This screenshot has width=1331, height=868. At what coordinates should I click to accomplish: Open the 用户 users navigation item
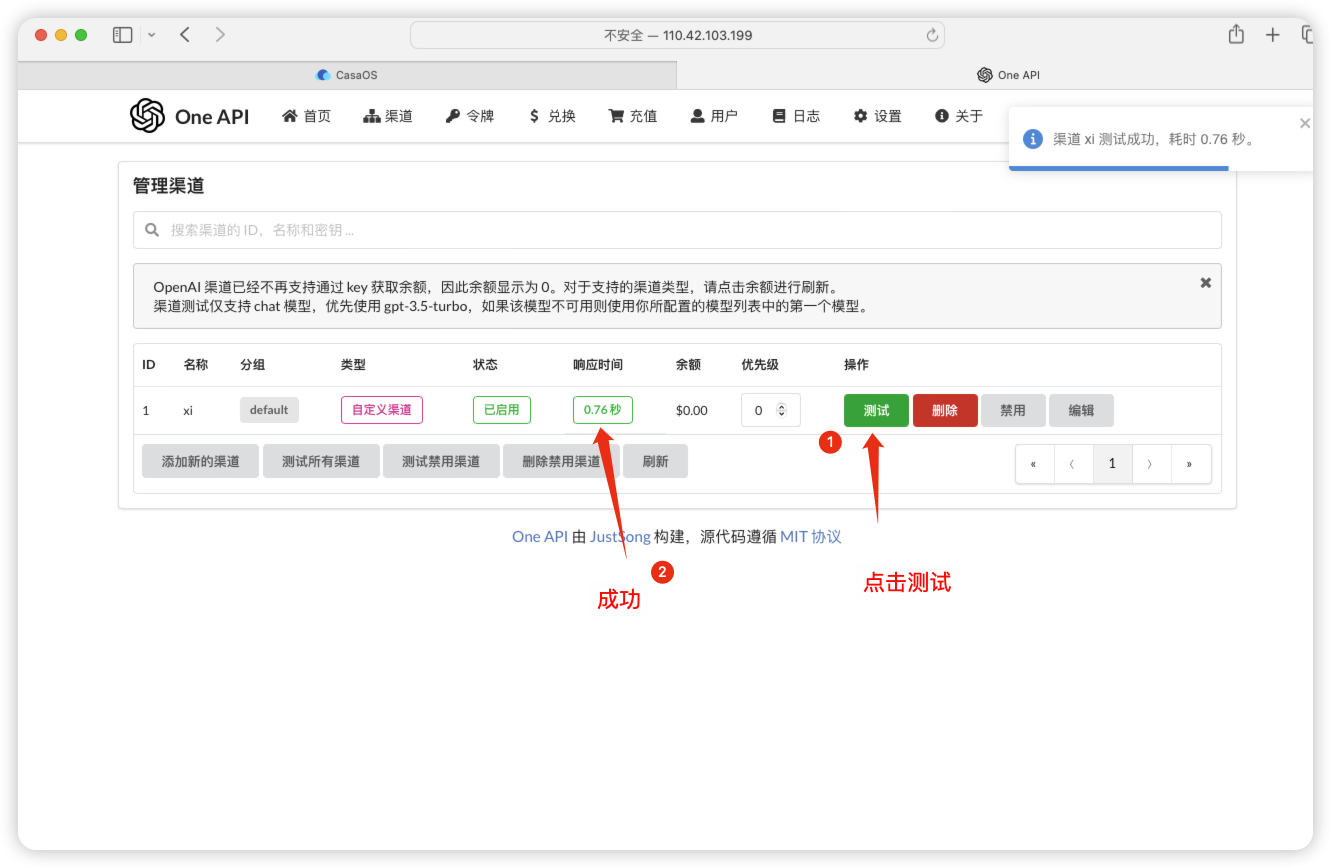pos(714,116)
